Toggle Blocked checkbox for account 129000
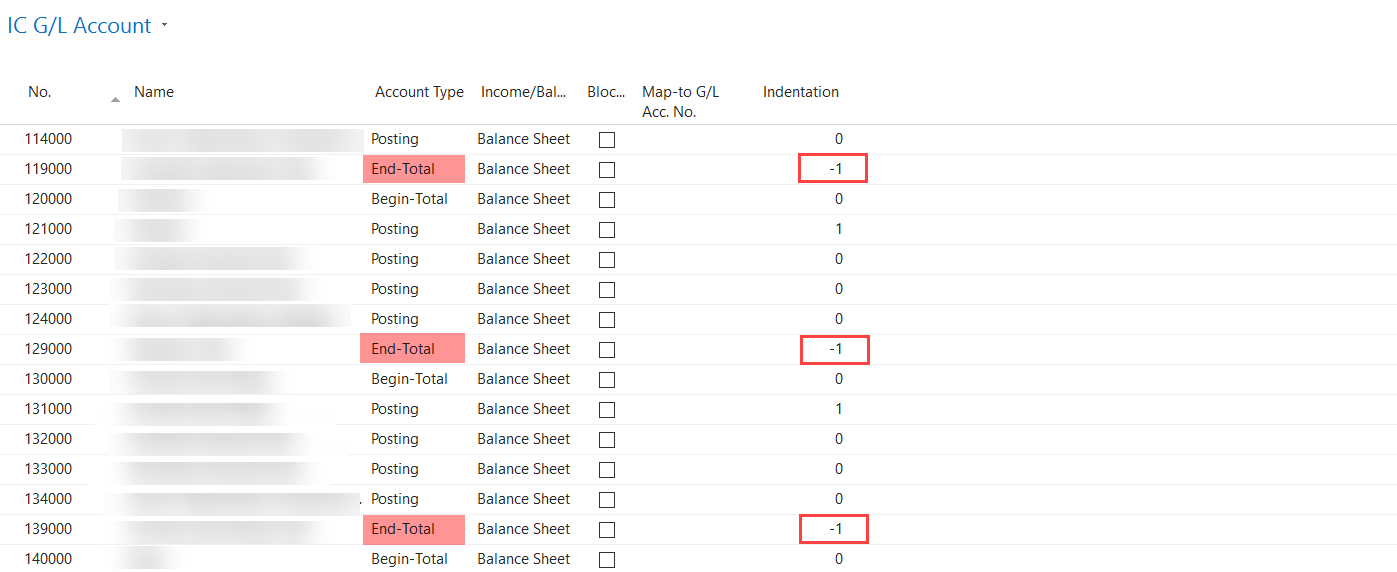 click(607, 350)
